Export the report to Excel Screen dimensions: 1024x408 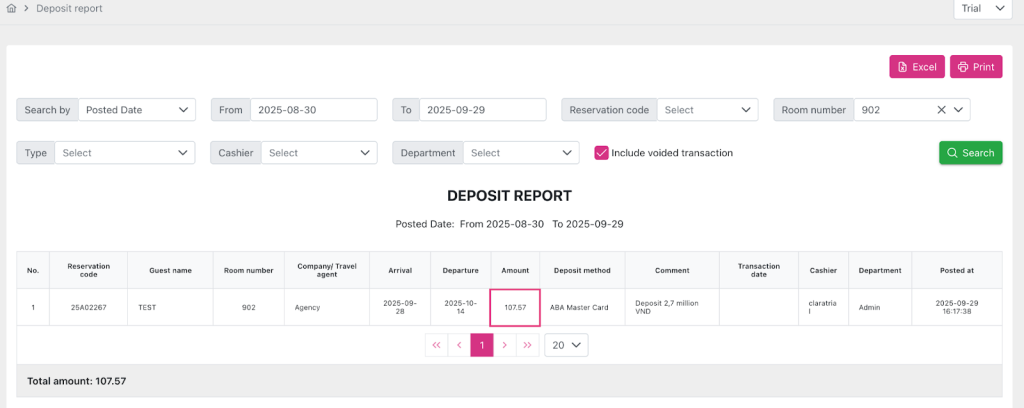[916, 67]
